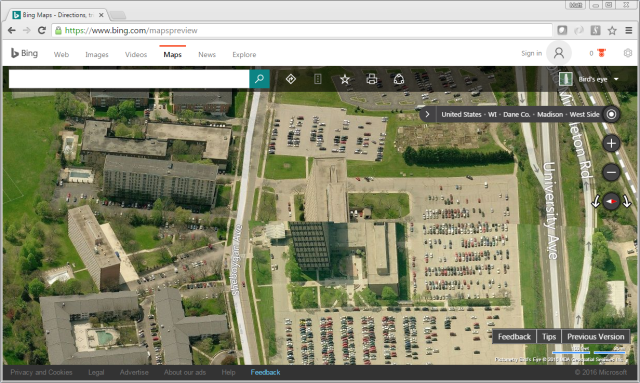
Task: Rotate view counterclockwise with left arrow
Action: 596,201
